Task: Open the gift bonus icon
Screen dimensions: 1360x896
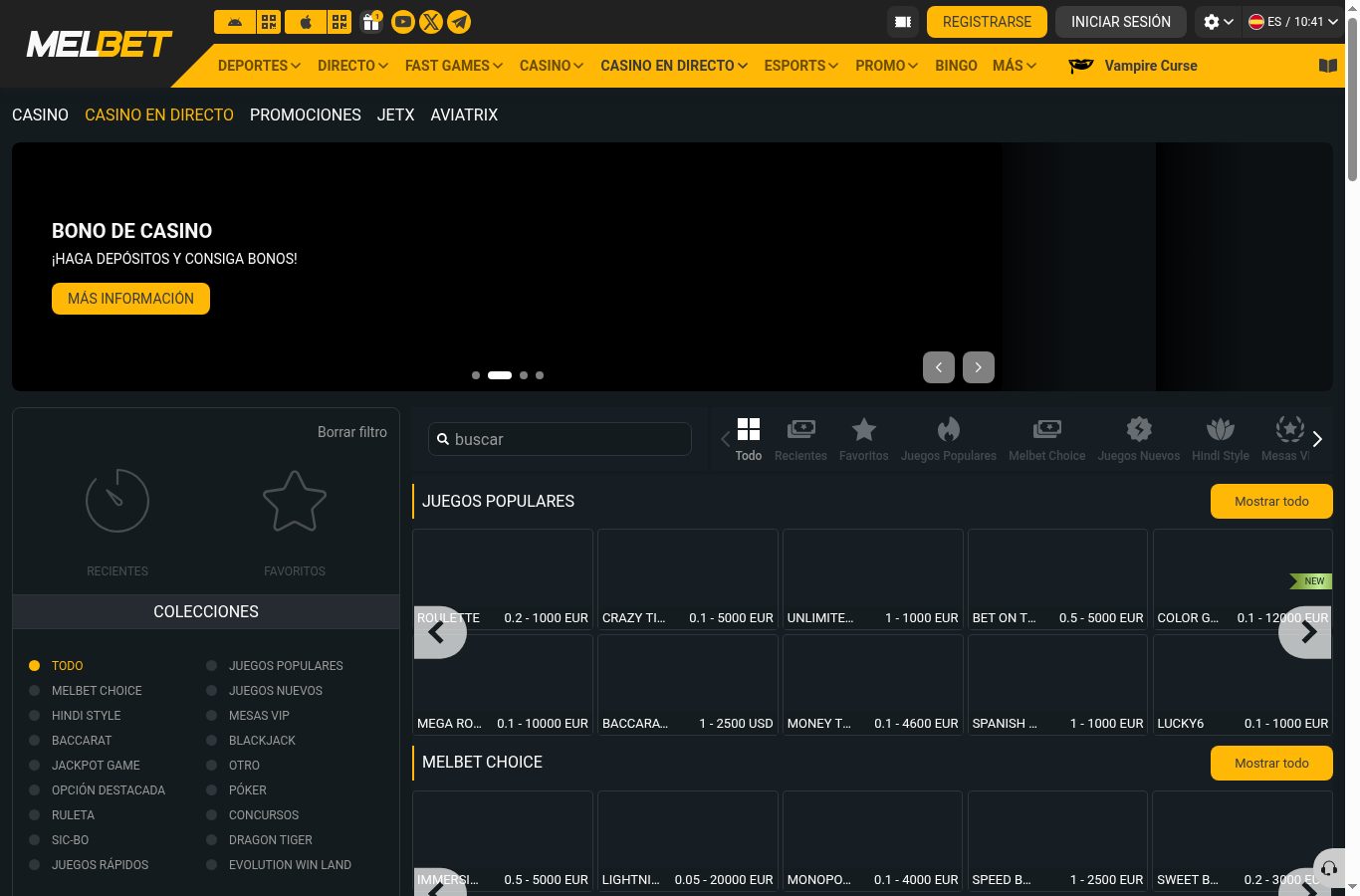Action: (371, 21)
